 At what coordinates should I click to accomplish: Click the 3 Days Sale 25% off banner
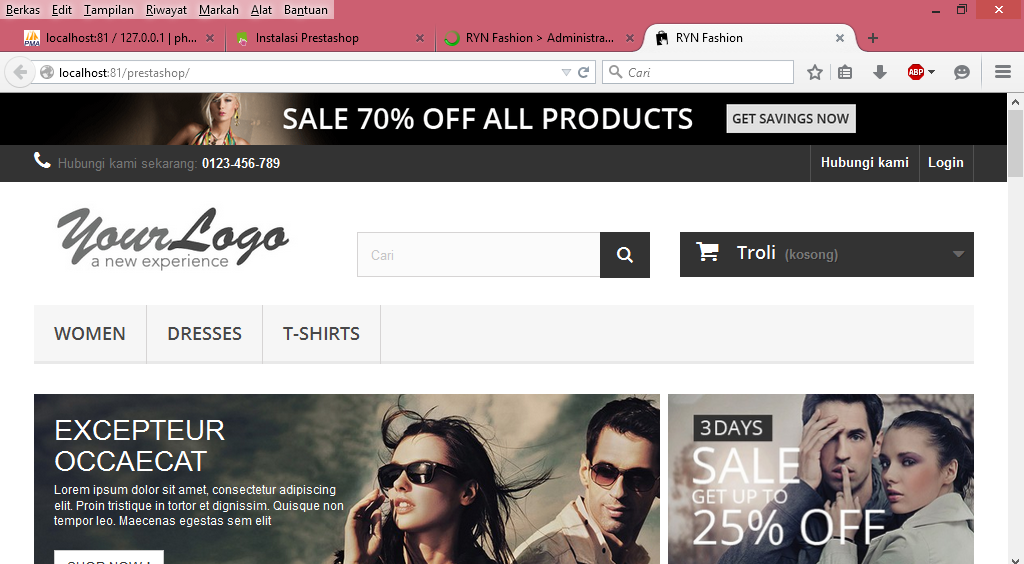(821, 478)
